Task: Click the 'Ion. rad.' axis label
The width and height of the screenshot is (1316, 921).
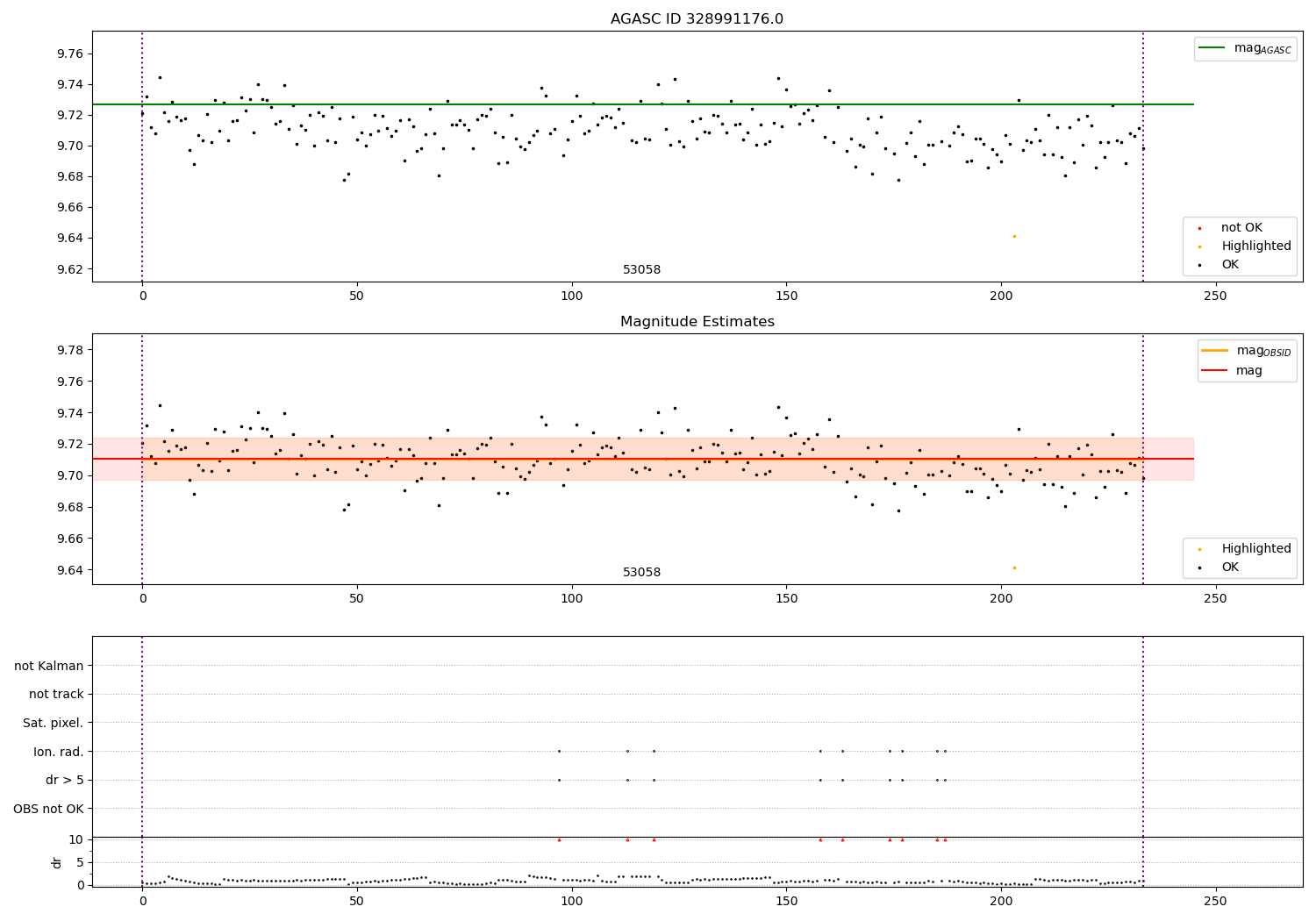Action: [x=59, y=752]
